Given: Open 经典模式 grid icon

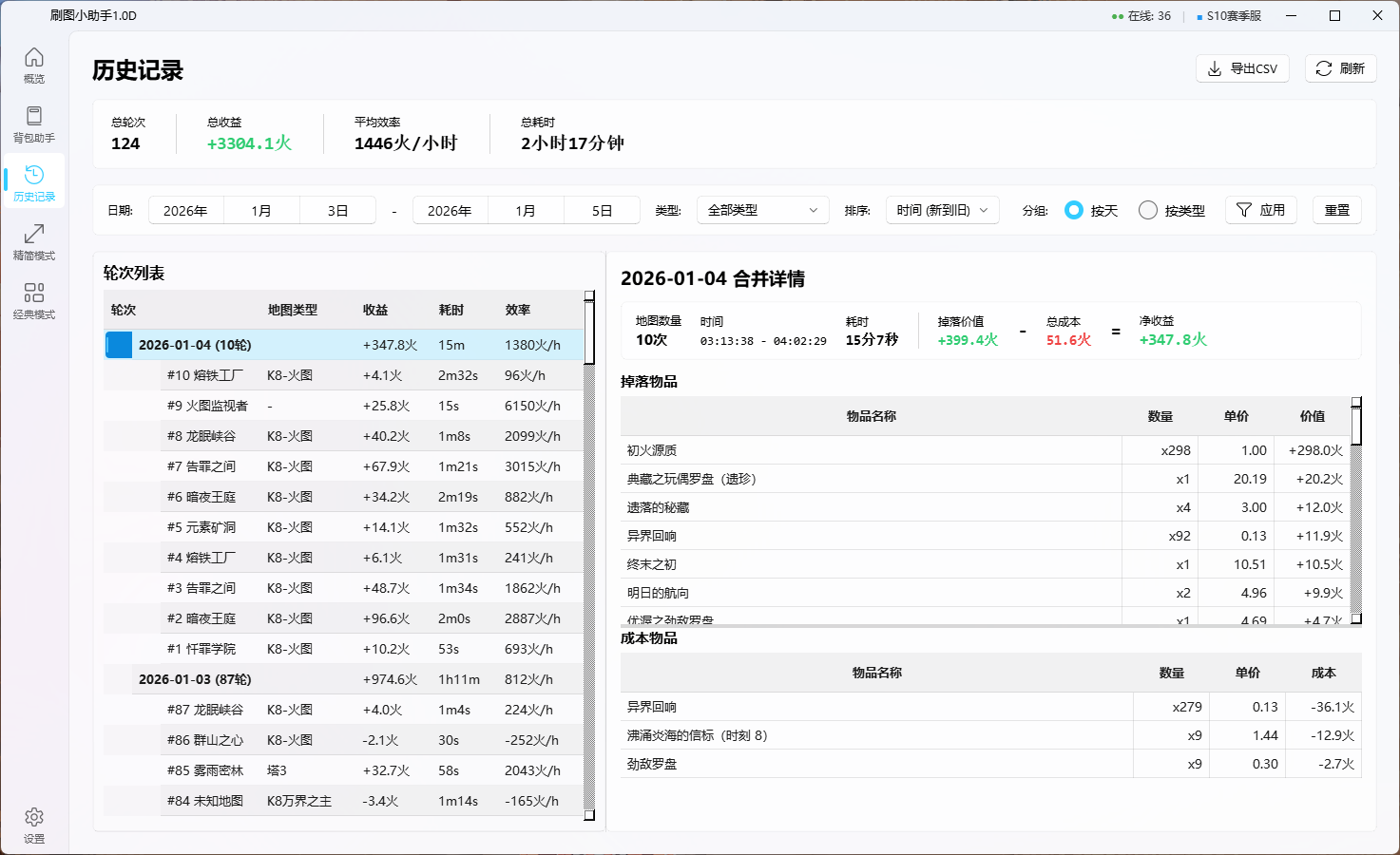Looking at the screenshot, I should (34, 300).
